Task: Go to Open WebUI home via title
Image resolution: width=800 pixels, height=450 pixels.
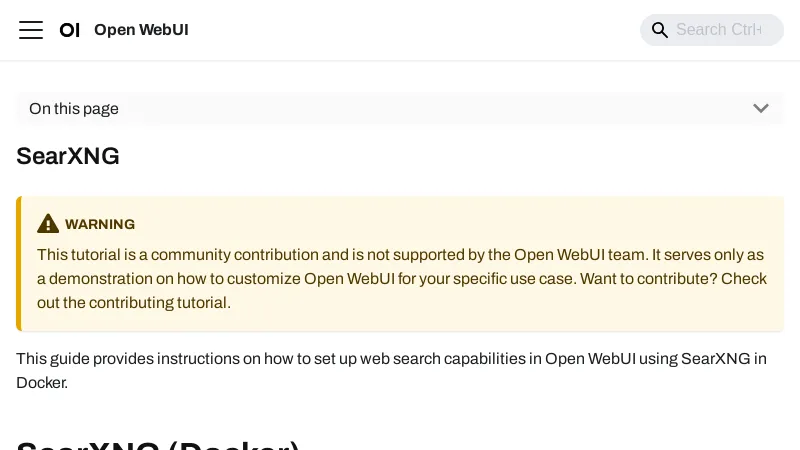Action: tap(141, 30)
